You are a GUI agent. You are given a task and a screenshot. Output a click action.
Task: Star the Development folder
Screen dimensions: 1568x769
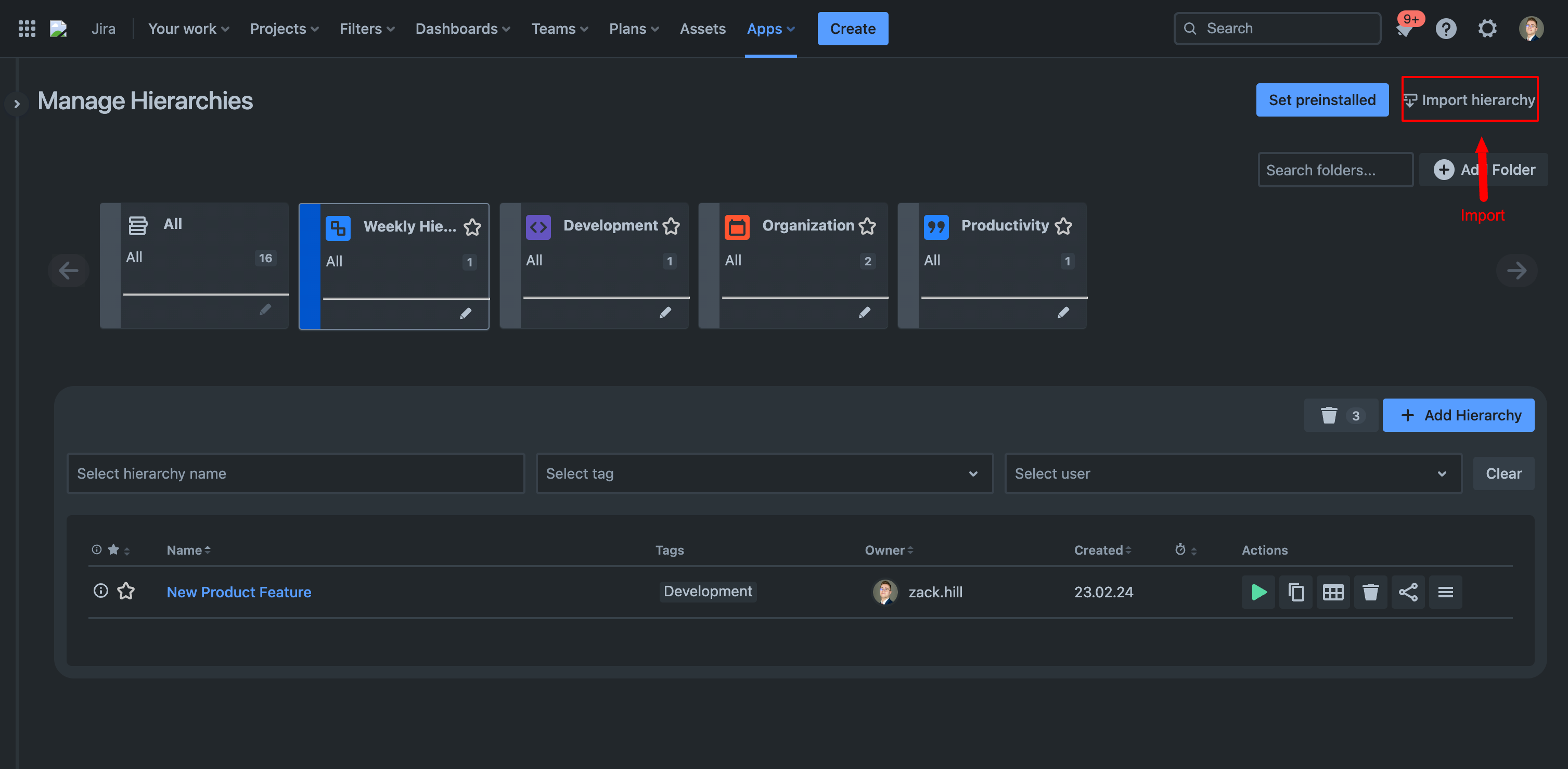click(672, 226)
